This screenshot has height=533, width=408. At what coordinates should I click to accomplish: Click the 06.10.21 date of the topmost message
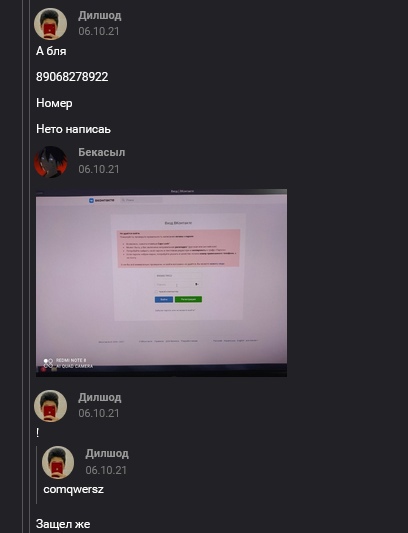[x=99, y=31]
